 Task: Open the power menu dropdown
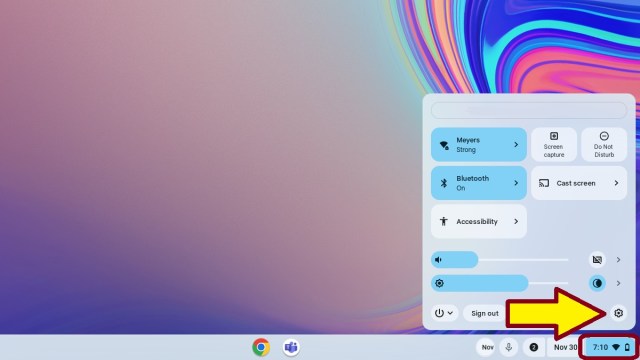[444, 313]
